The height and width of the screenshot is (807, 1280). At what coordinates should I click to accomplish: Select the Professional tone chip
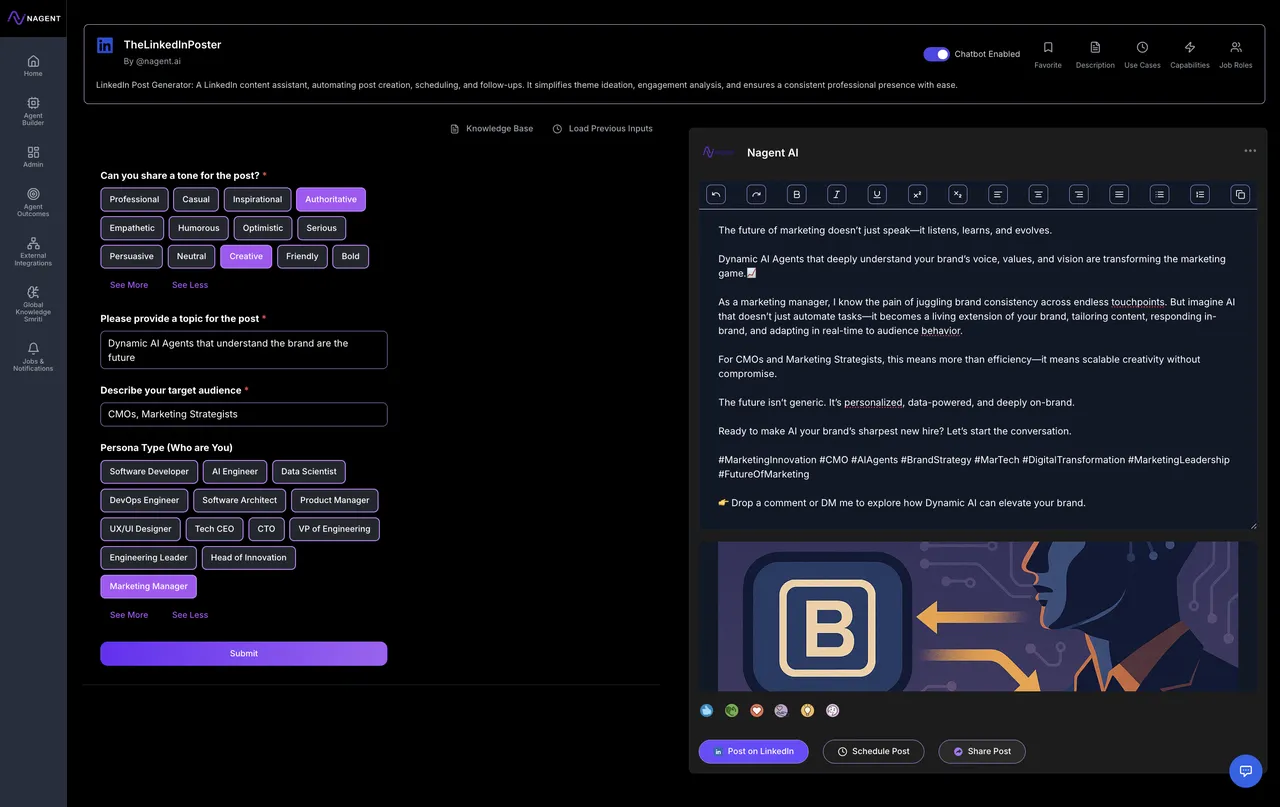click(134, 200)
